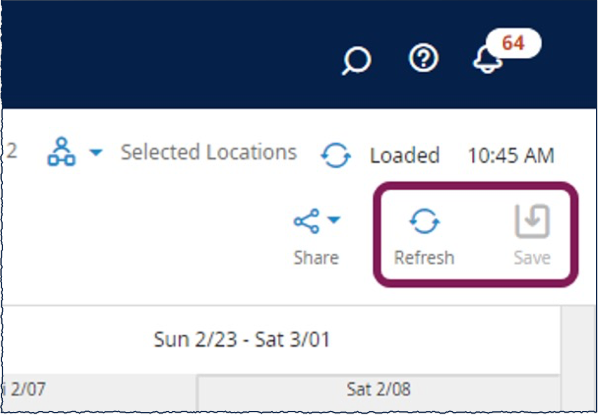Open the search magnifier icon
This screenshot has height=415, width=598.
[357, 60]
